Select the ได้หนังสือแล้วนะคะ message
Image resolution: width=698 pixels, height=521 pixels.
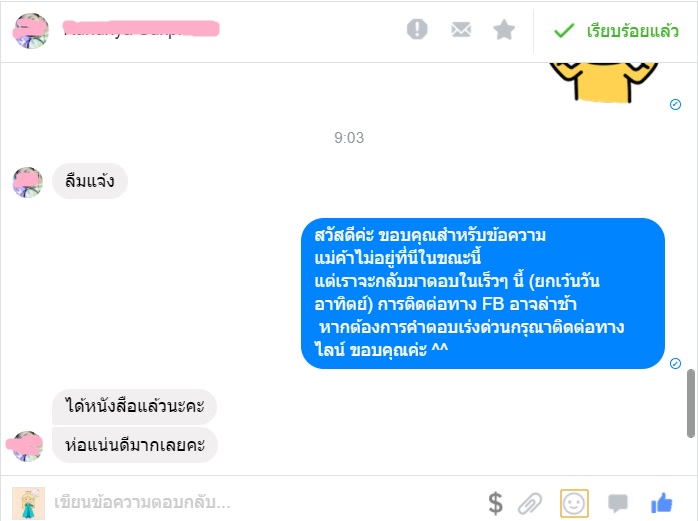134,406
